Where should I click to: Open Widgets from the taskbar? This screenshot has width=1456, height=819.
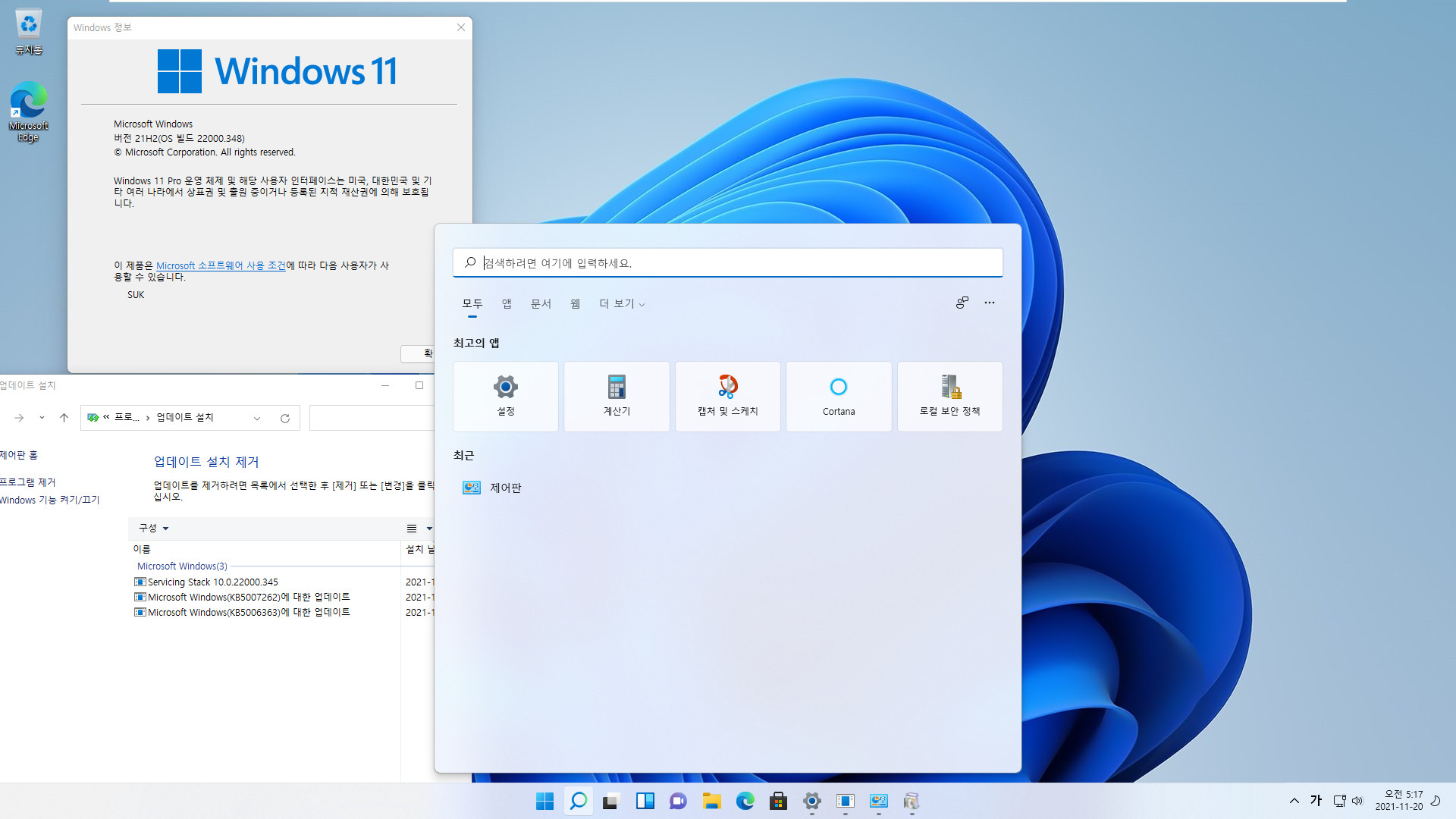pos(645,801)
